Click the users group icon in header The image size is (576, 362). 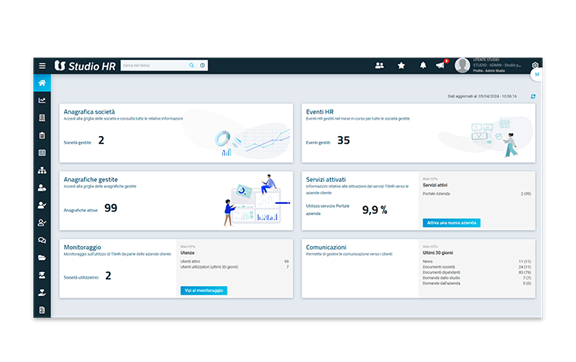(379, 65)
